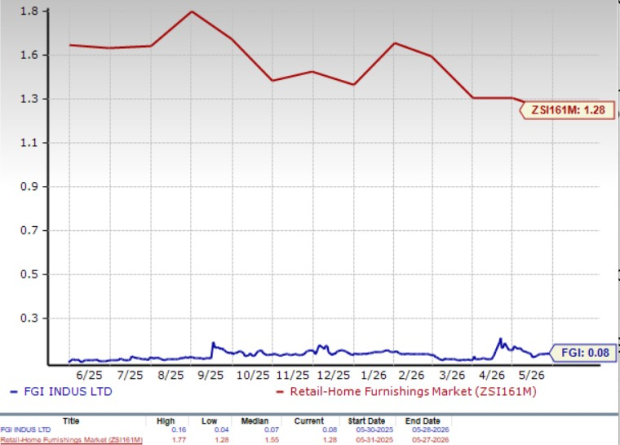
Task: Click the 6/25 x-axis label
Action: [89, 375]
